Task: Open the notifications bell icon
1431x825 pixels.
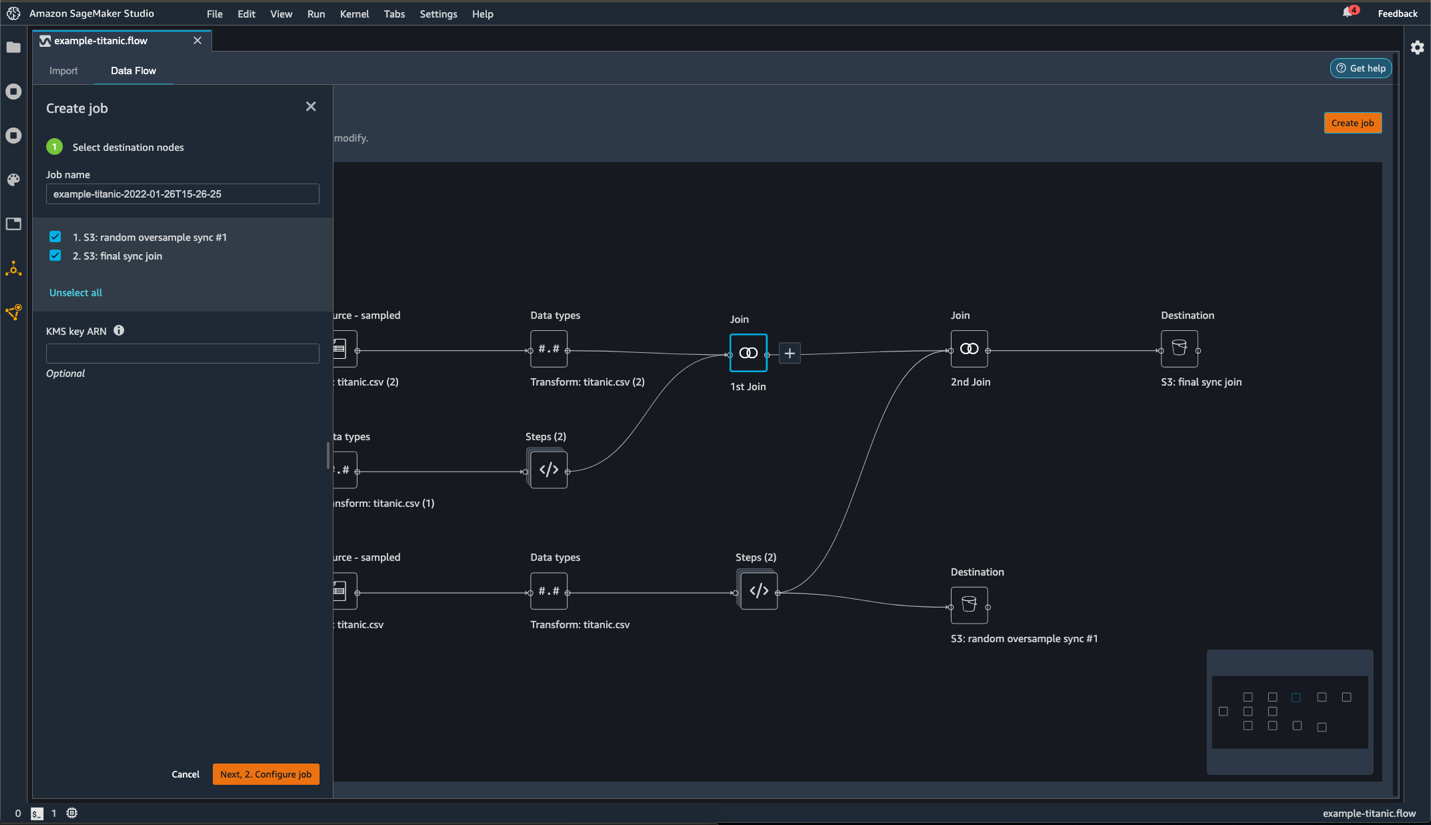Action: coord(1348,13)
